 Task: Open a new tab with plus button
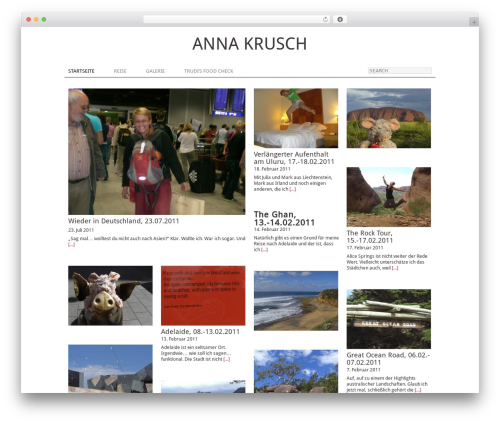tap(474, 22)
